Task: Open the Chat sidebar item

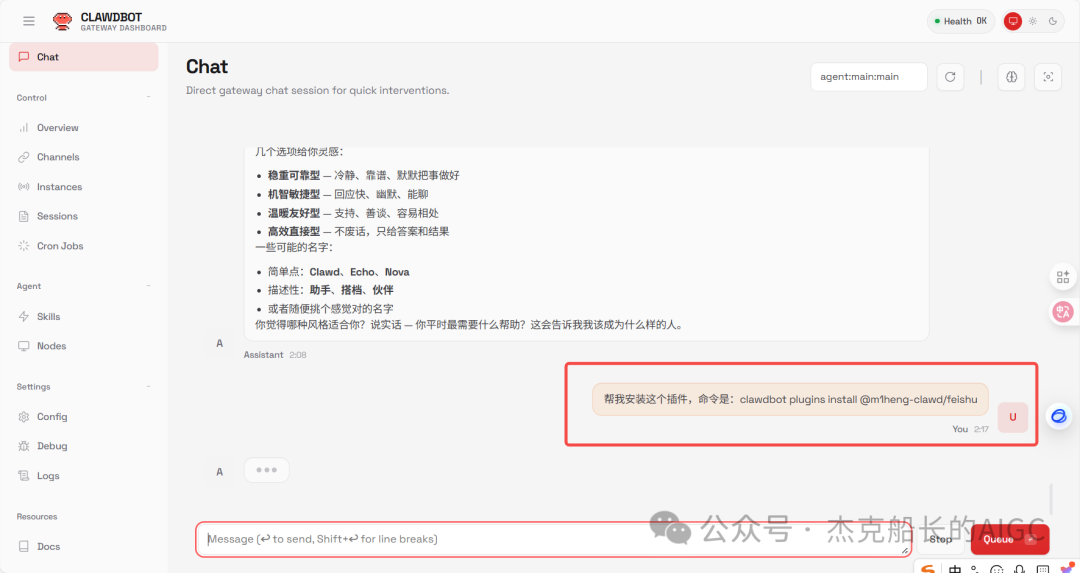Action: coord(83,57)
